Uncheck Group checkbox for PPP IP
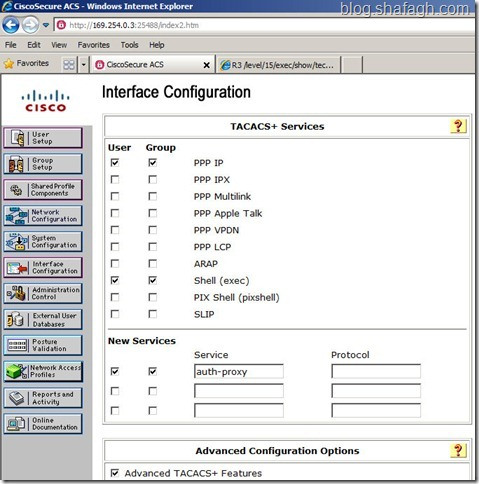The width and height of the screenshot is (479, 484). click(152, 163)
